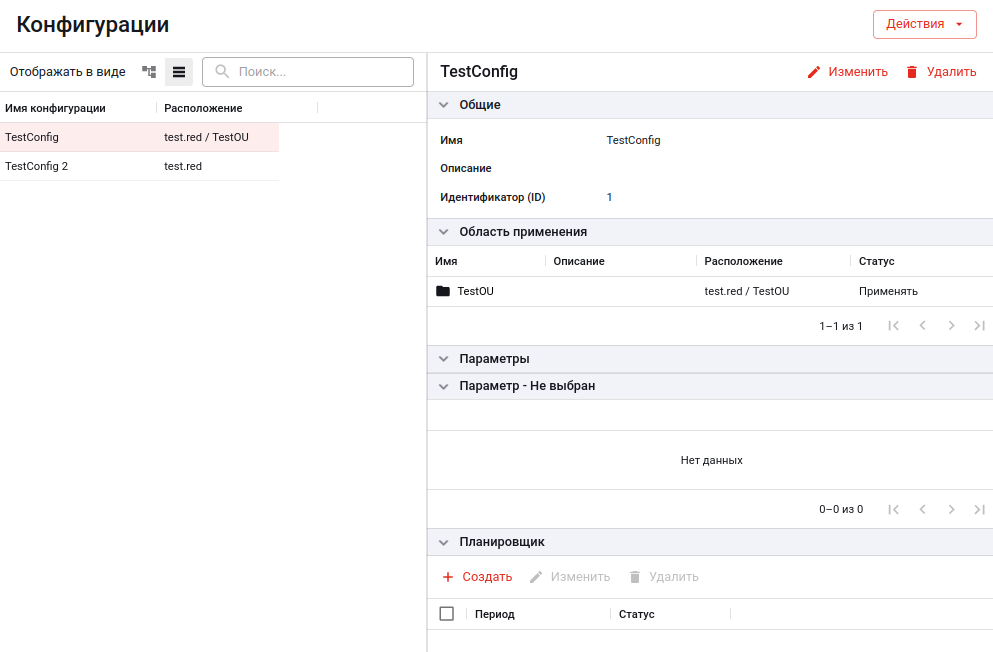This screenshot has width=993, height=652.
Task: Collapse the Параметры section
Action: [444, 359]
